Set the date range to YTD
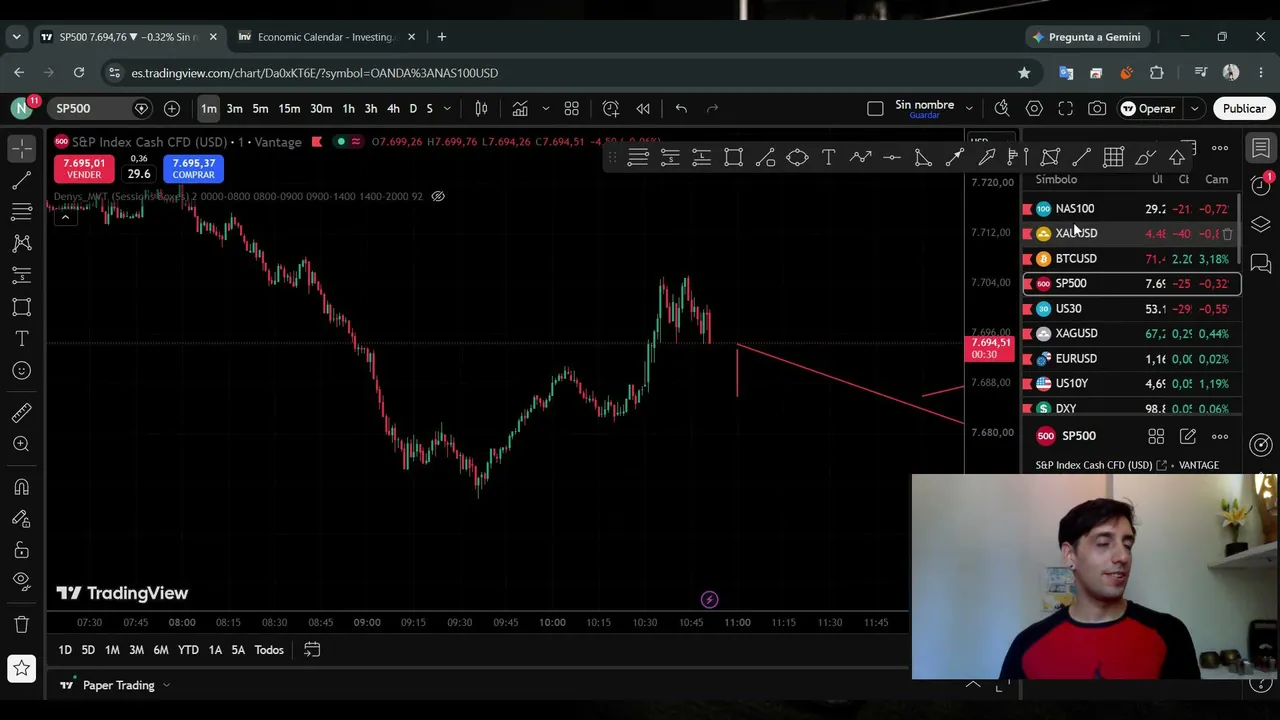The height and width of the screenshot is (720, 1280). (188, 650)
